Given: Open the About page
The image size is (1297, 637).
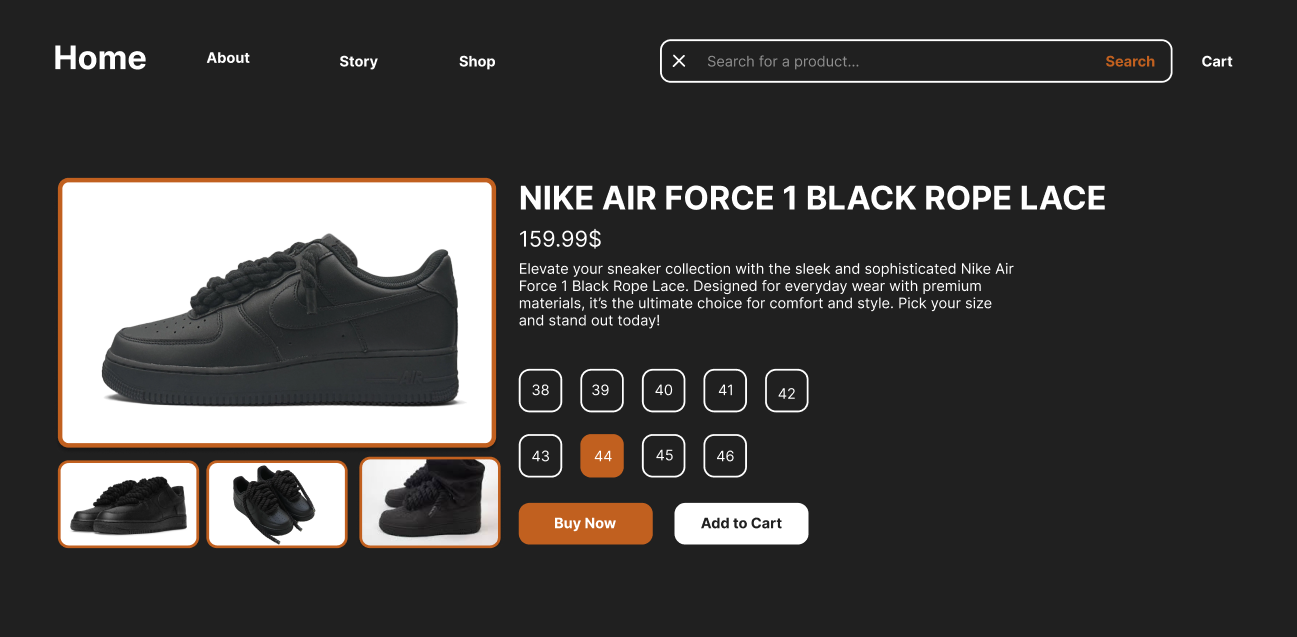Looking at the screenshot, I should click(x=228, y=58).
